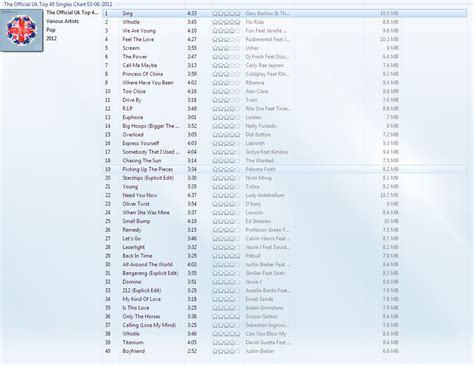Click the artist "Pitbull"
This screenshot has height=365, width=474.
[253, 256]
